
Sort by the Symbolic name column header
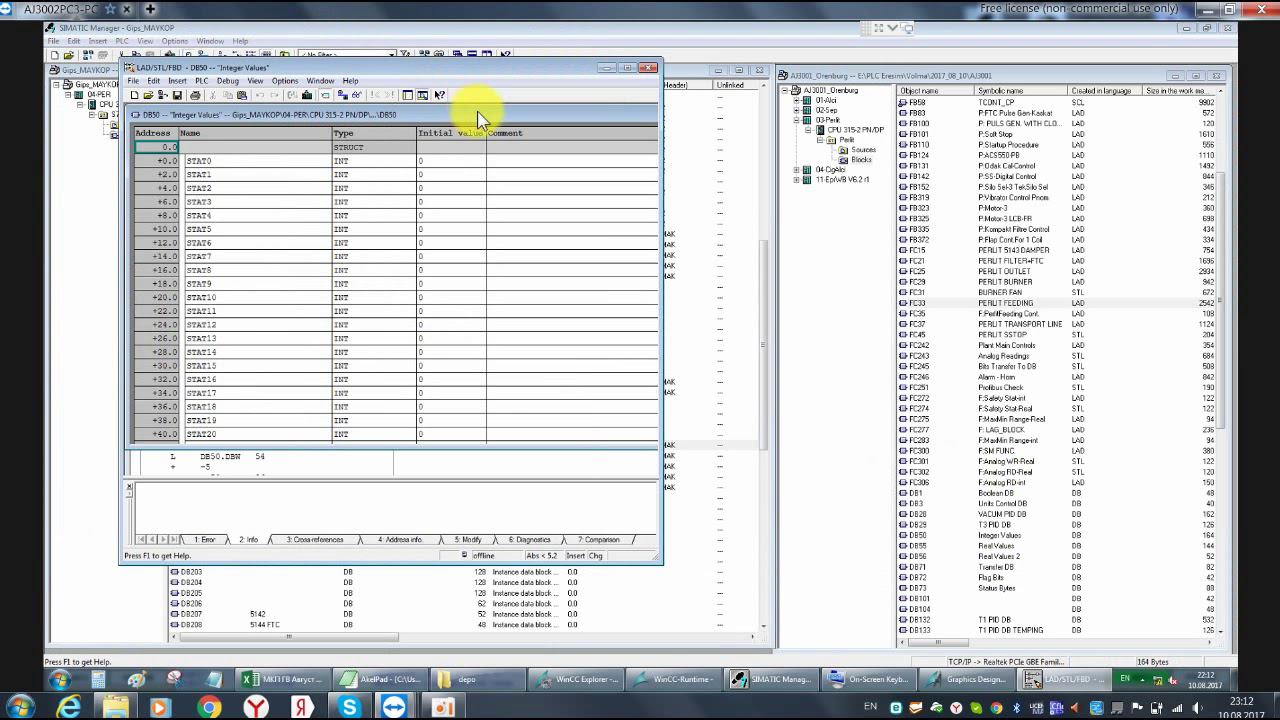1022,91
